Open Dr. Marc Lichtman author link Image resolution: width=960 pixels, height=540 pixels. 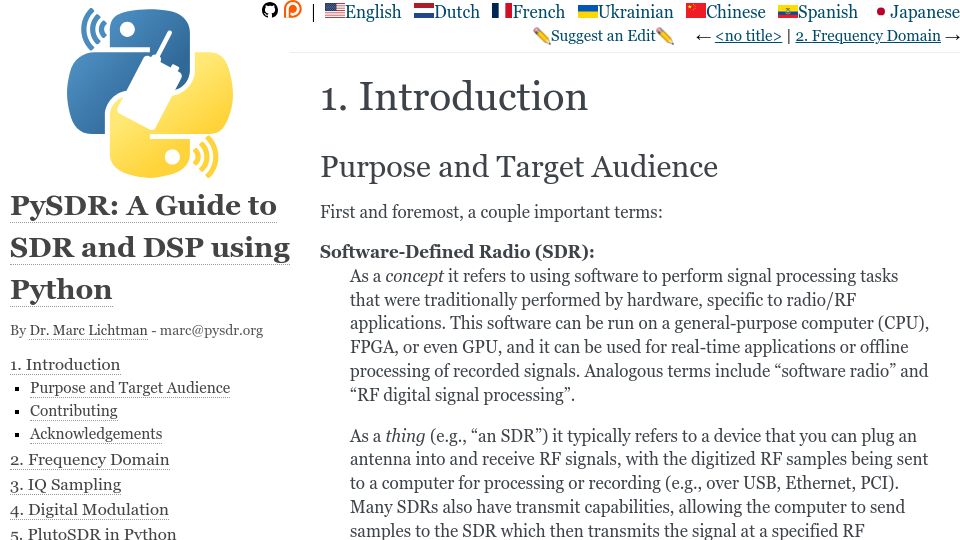pyautogui.click(x=88, y=331)
